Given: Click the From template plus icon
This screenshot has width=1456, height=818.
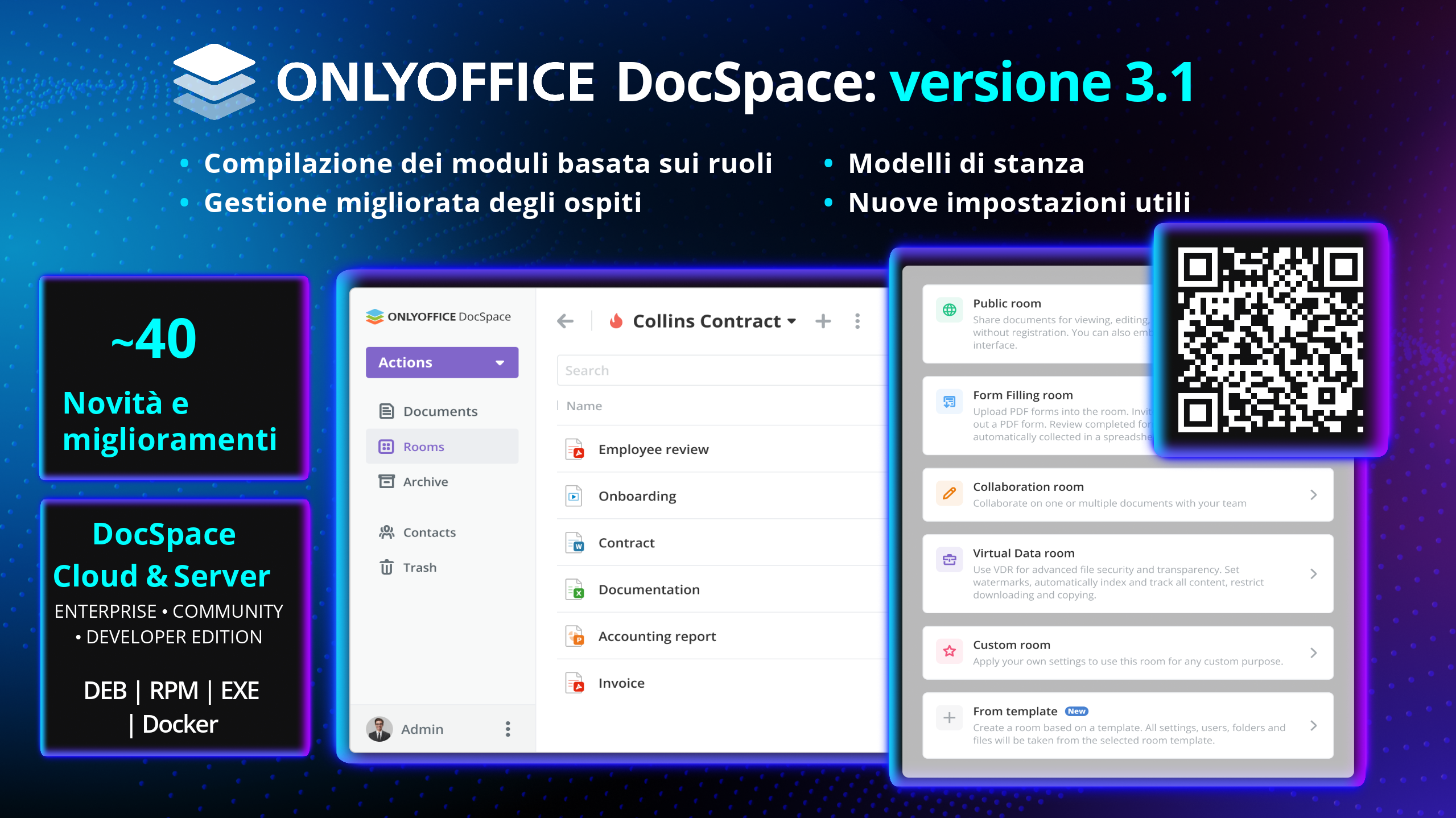Looking at the screenshot, I should coord(949,718).
